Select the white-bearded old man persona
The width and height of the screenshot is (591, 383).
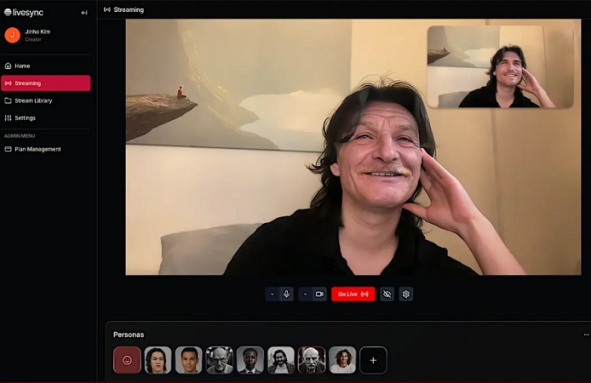[312, 360]
